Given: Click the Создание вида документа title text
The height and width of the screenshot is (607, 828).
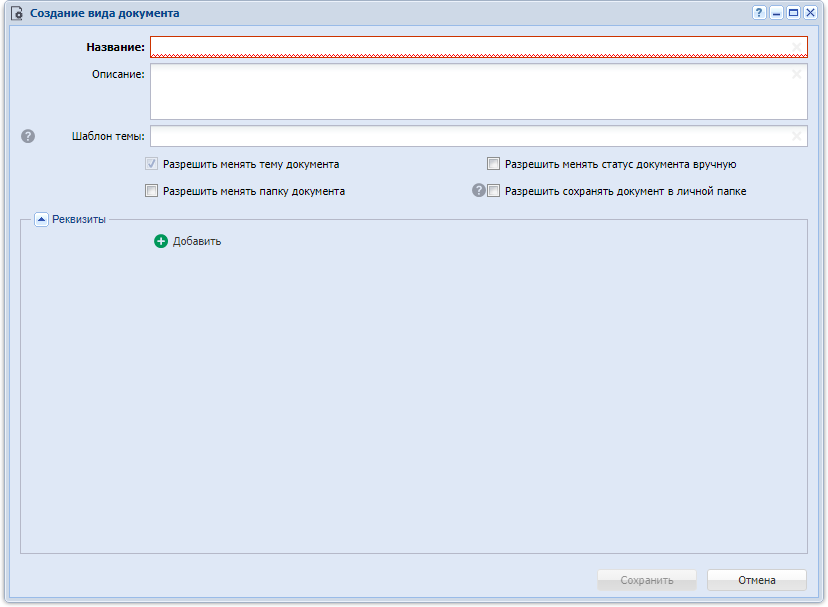Looking at the screenshot, I should tap(105, 13).
